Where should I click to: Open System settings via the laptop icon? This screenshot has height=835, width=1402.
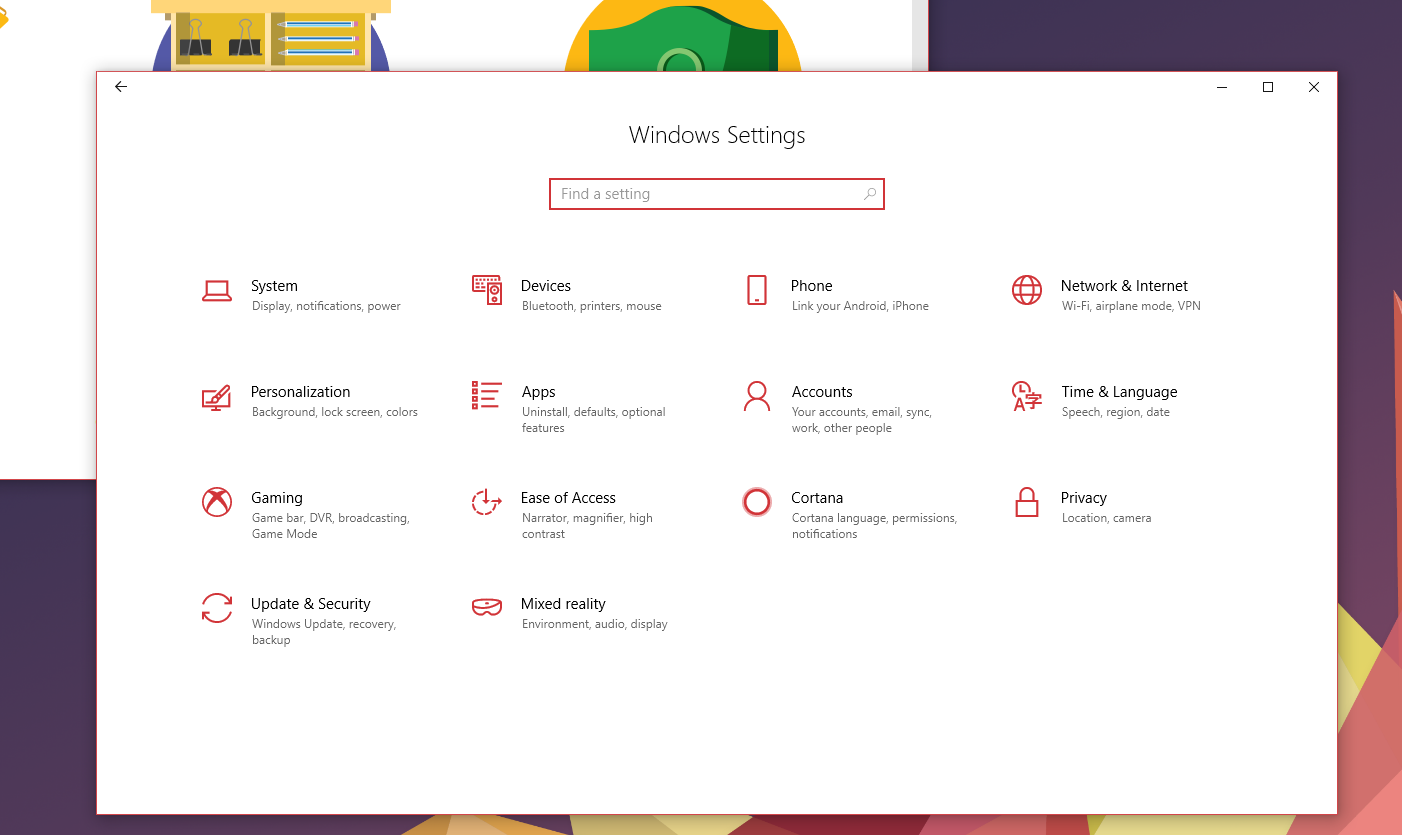217,291
